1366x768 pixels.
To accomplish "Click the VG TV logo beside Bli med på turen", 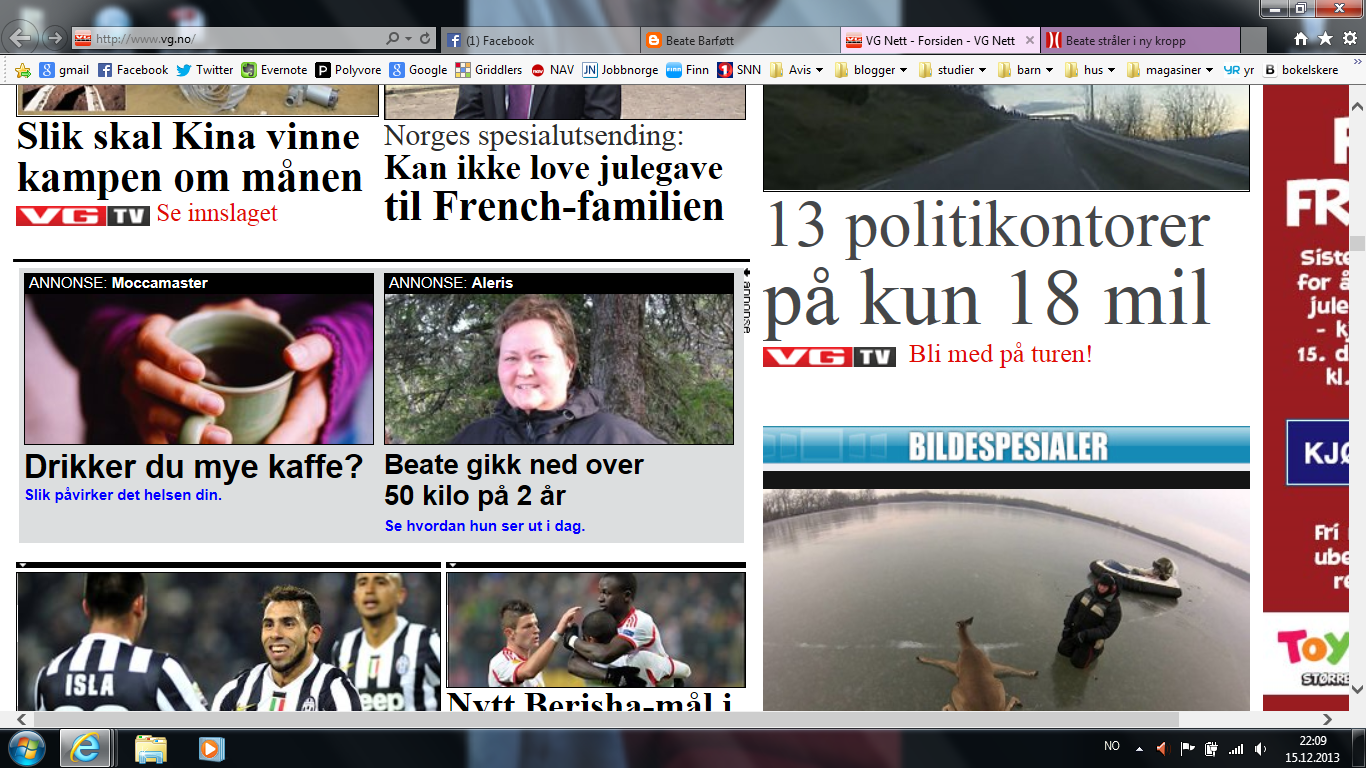I will (829, 357).
